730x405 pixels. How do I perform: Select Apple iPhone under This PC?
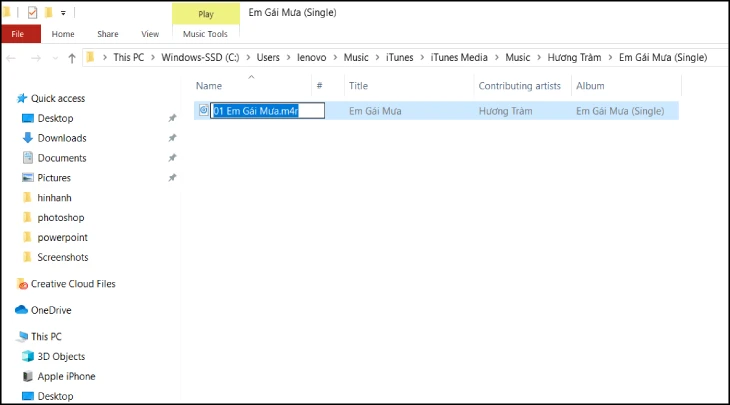pyautogui.click(x=66, y=376)
